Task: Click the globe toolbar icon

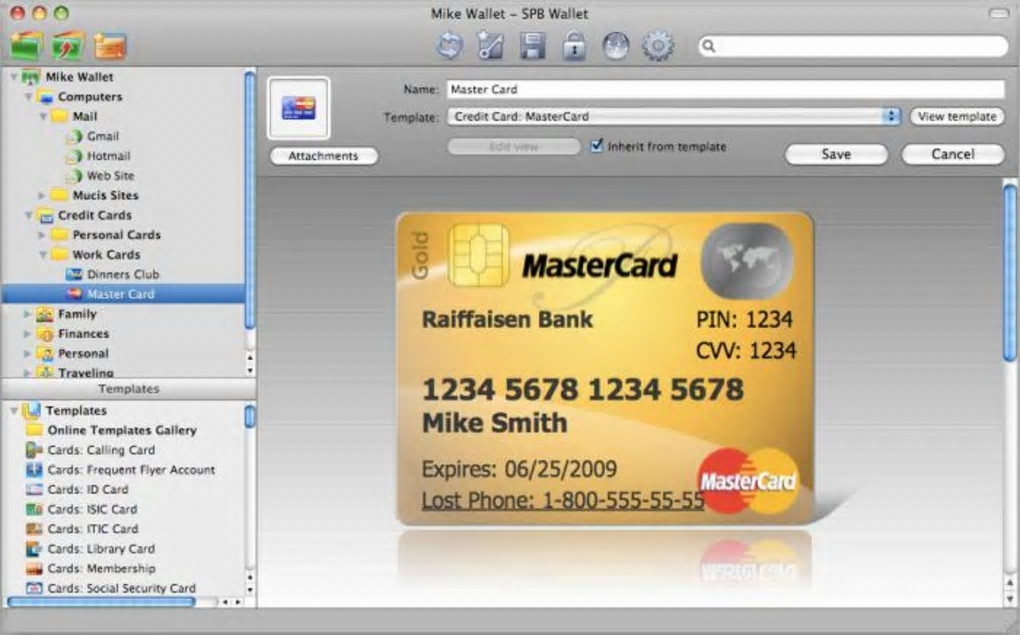Action: pyautogui.click(x=615, y=47)
